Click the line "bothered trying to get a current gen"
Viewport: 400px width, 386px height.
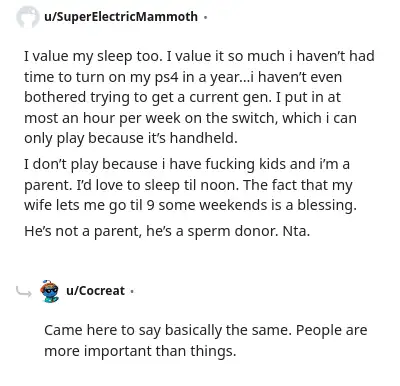pos(182,98)
